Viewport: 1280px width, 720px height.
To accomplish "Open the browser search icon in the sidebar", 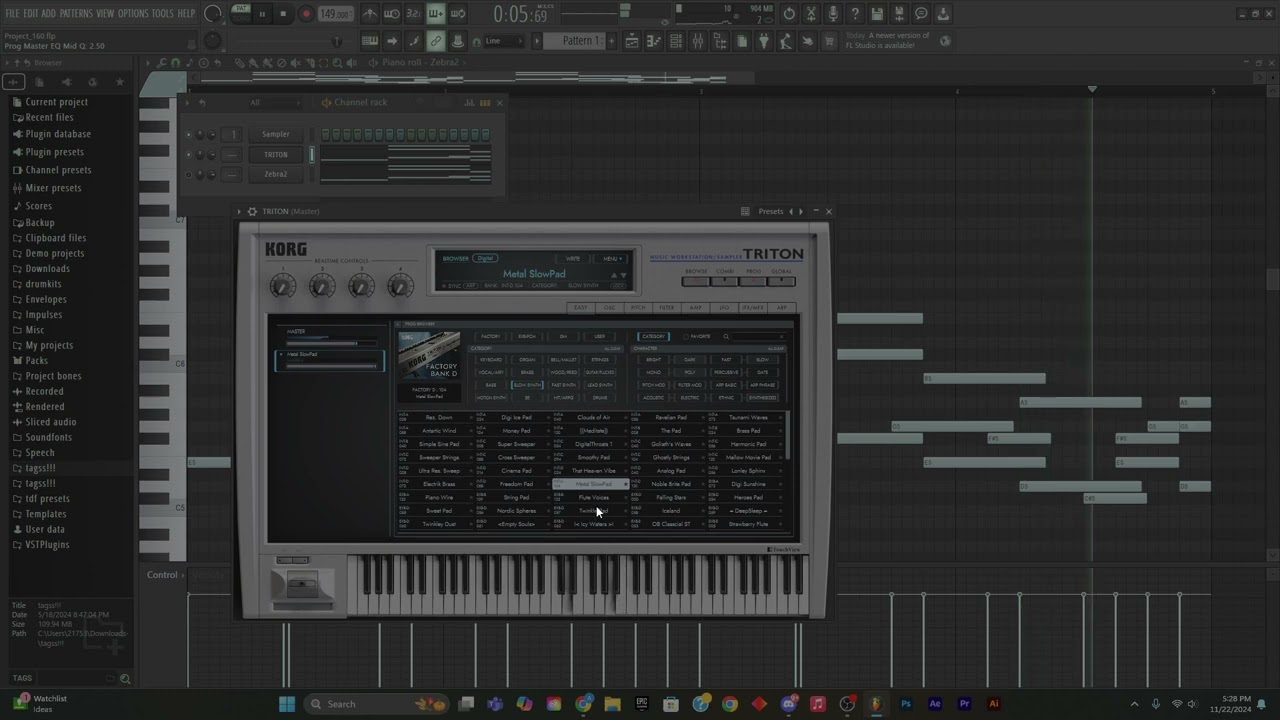I will pyautogui.click(x=125, y=679).
